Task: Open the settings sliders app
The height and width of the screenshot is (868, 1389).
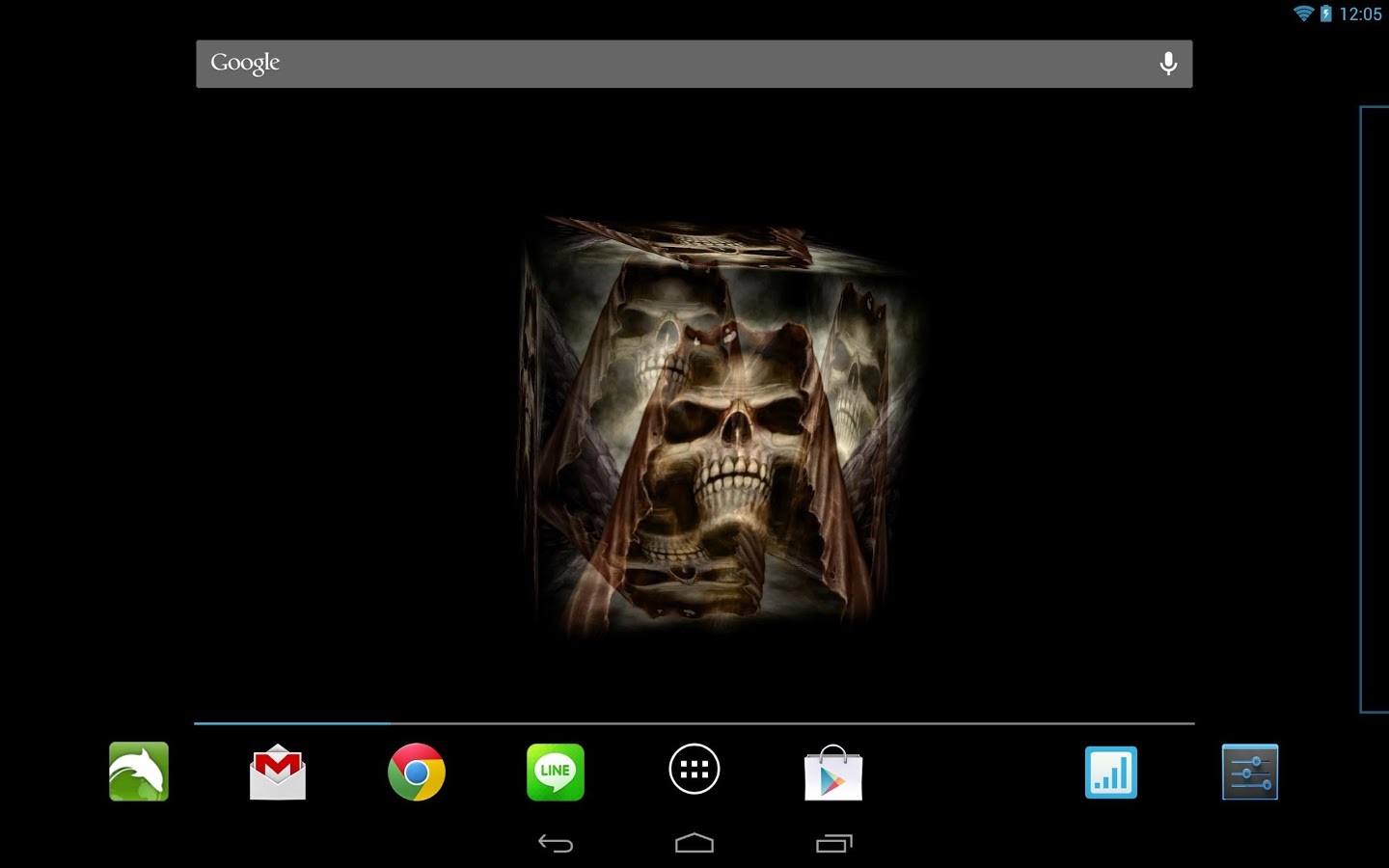Action: pos(1250,772)
